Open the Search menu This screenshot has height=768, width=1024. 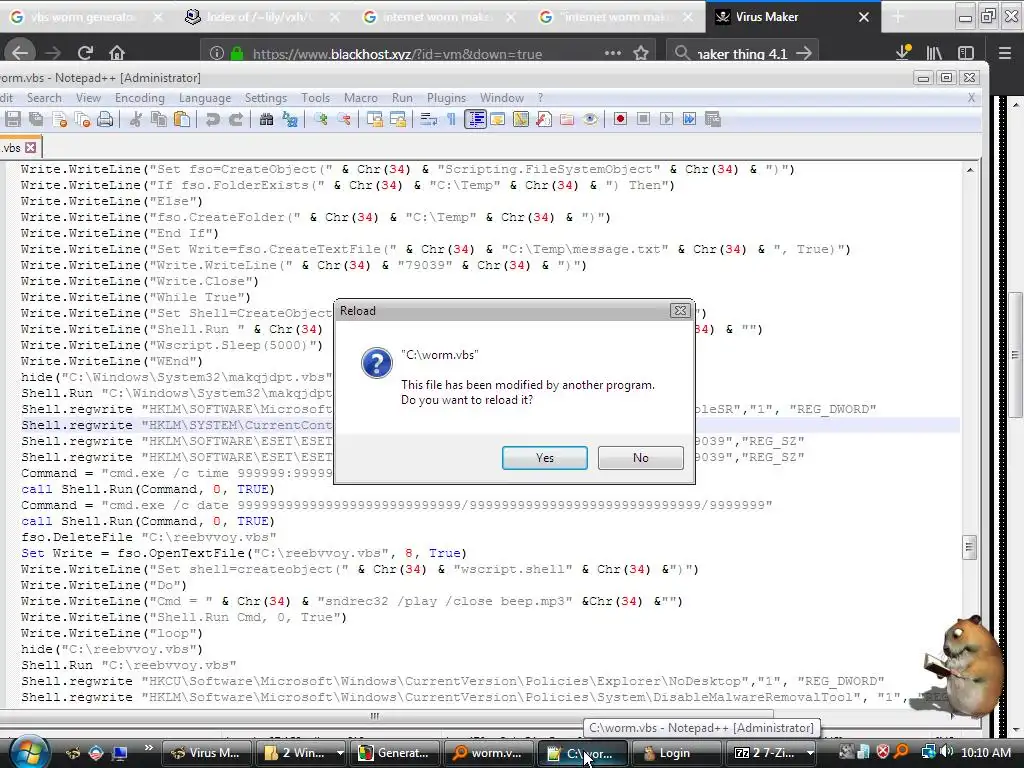point(44,98)
